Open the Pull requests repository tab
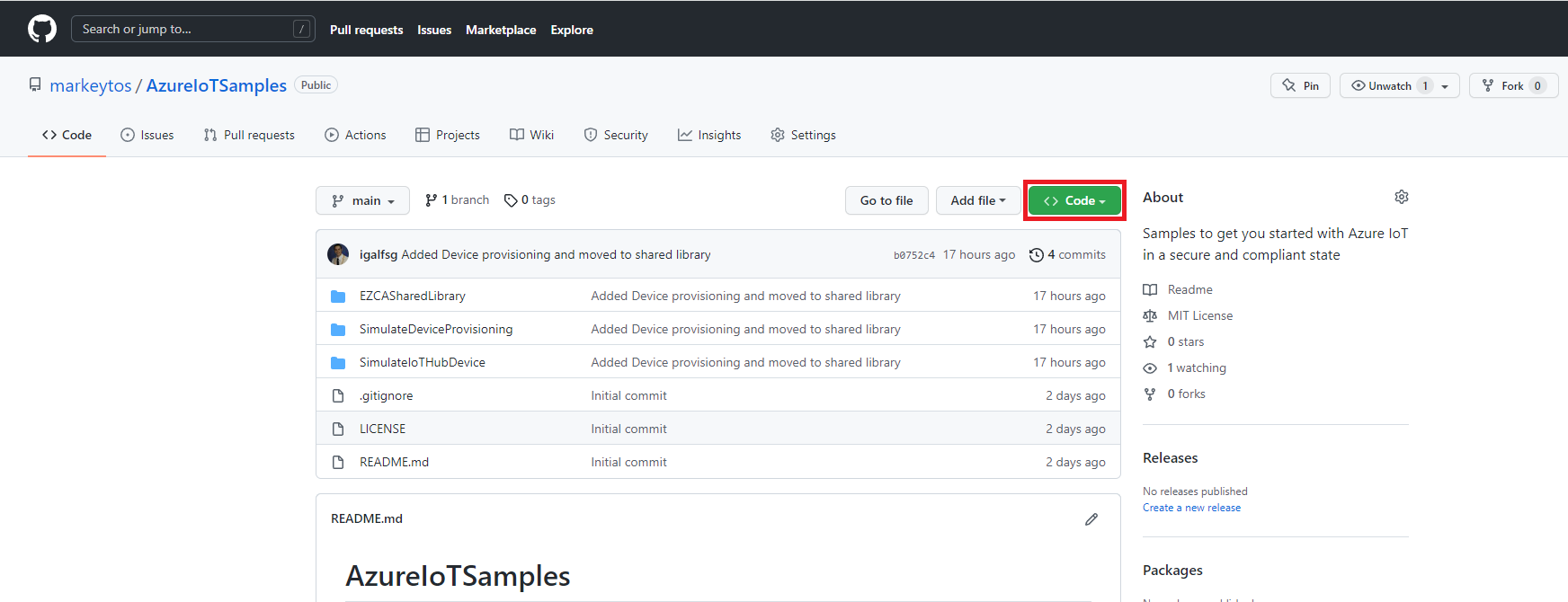The width and height of the screenshot is (1568, 602). 249,135
